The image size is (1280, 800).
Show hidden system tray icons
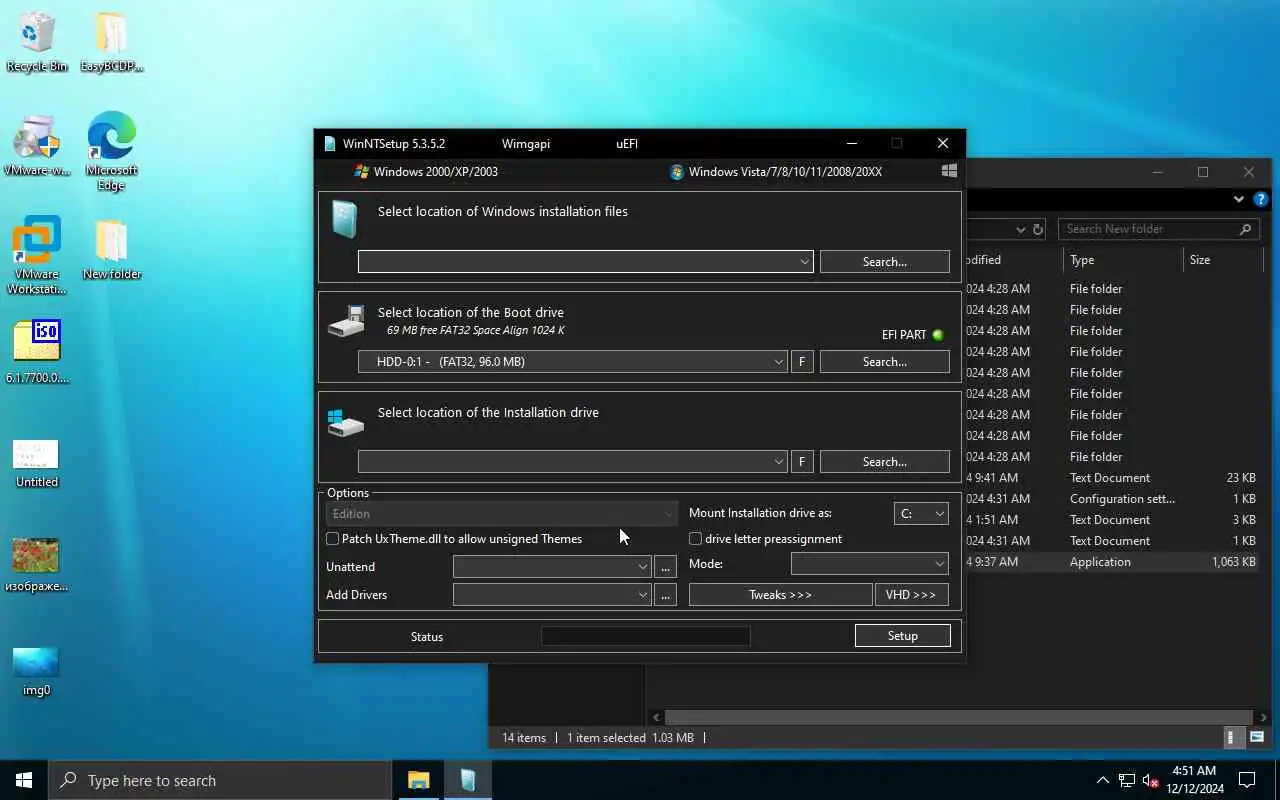click(1102, 780)
